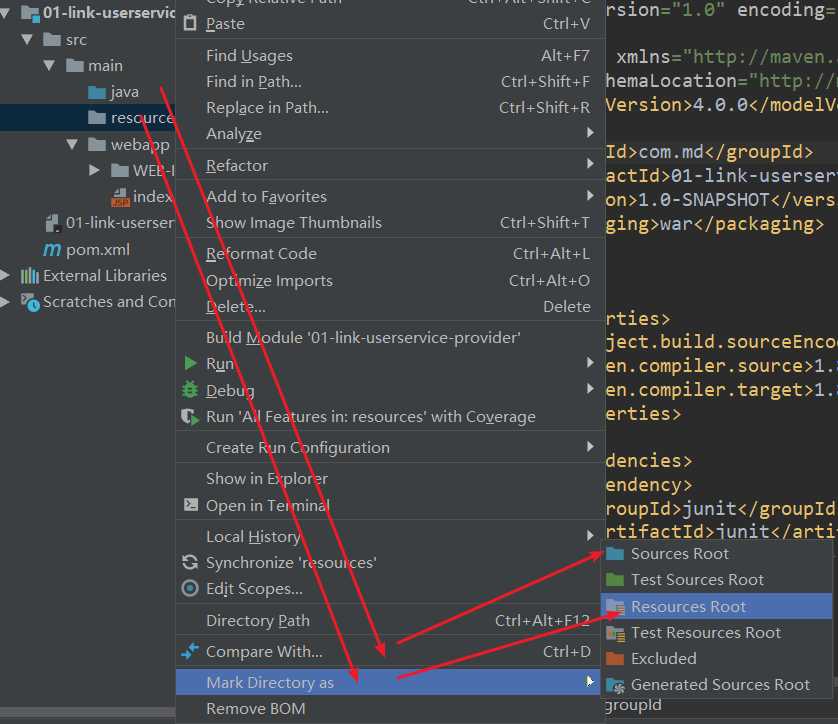Collapse the webapp folder arrow
838x724 pixels.
coord(72,144)
